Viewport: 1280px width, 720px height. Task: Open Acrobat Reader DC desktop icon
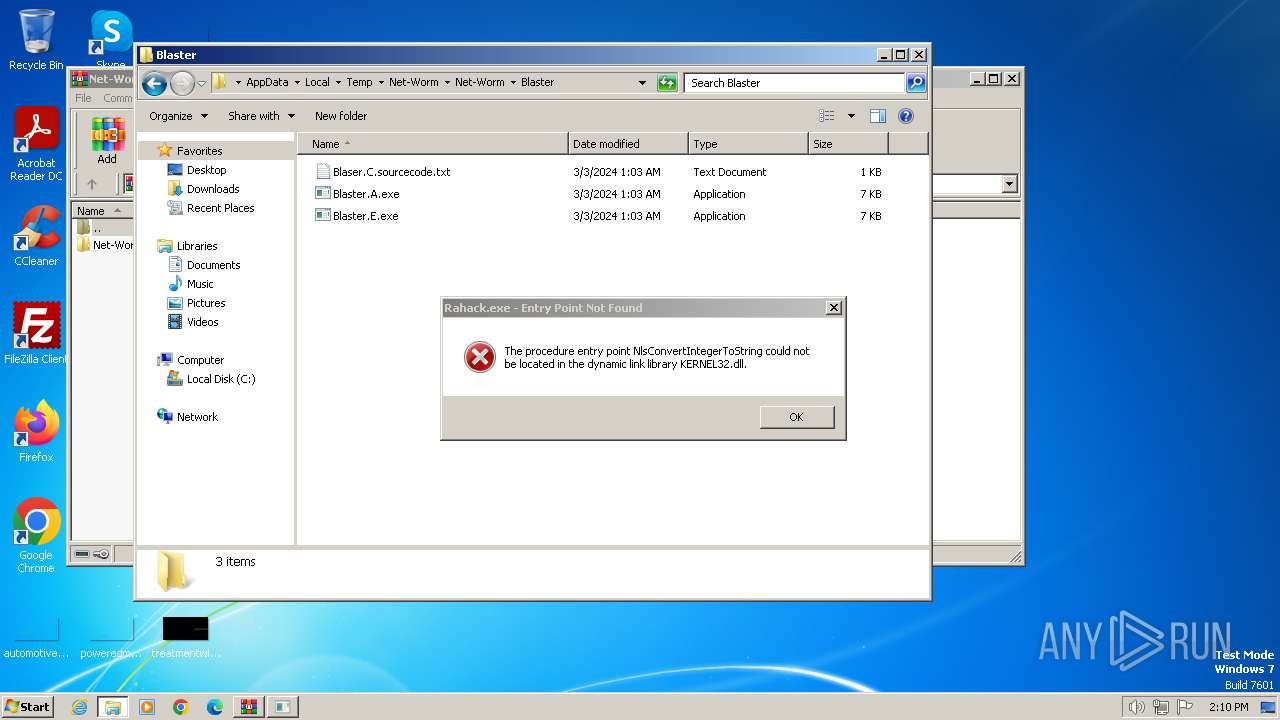click(x=36, y=144)
